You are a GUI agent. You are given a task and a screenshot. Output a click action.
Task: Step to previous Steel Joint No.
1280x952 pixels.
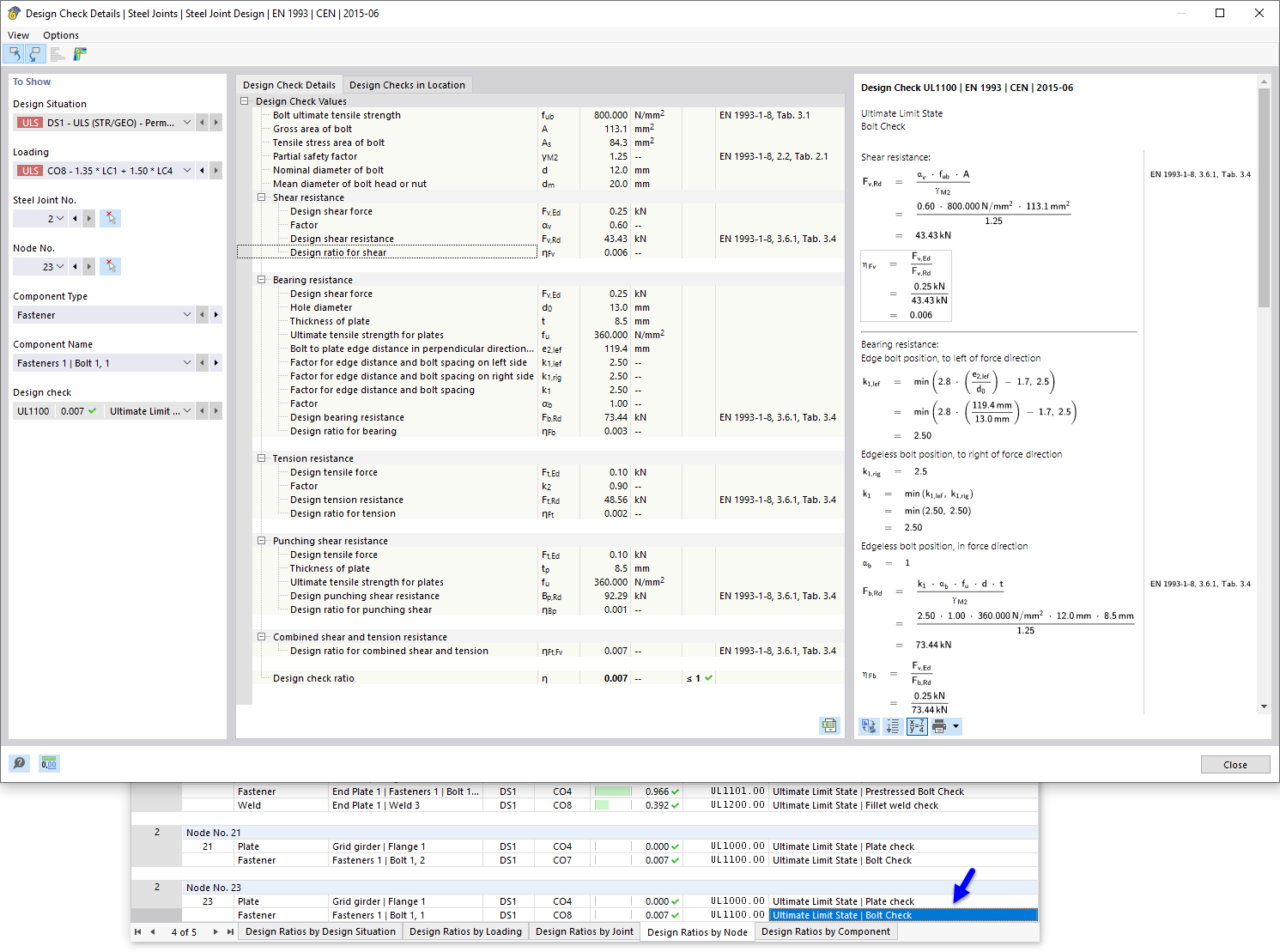point(75,219)
